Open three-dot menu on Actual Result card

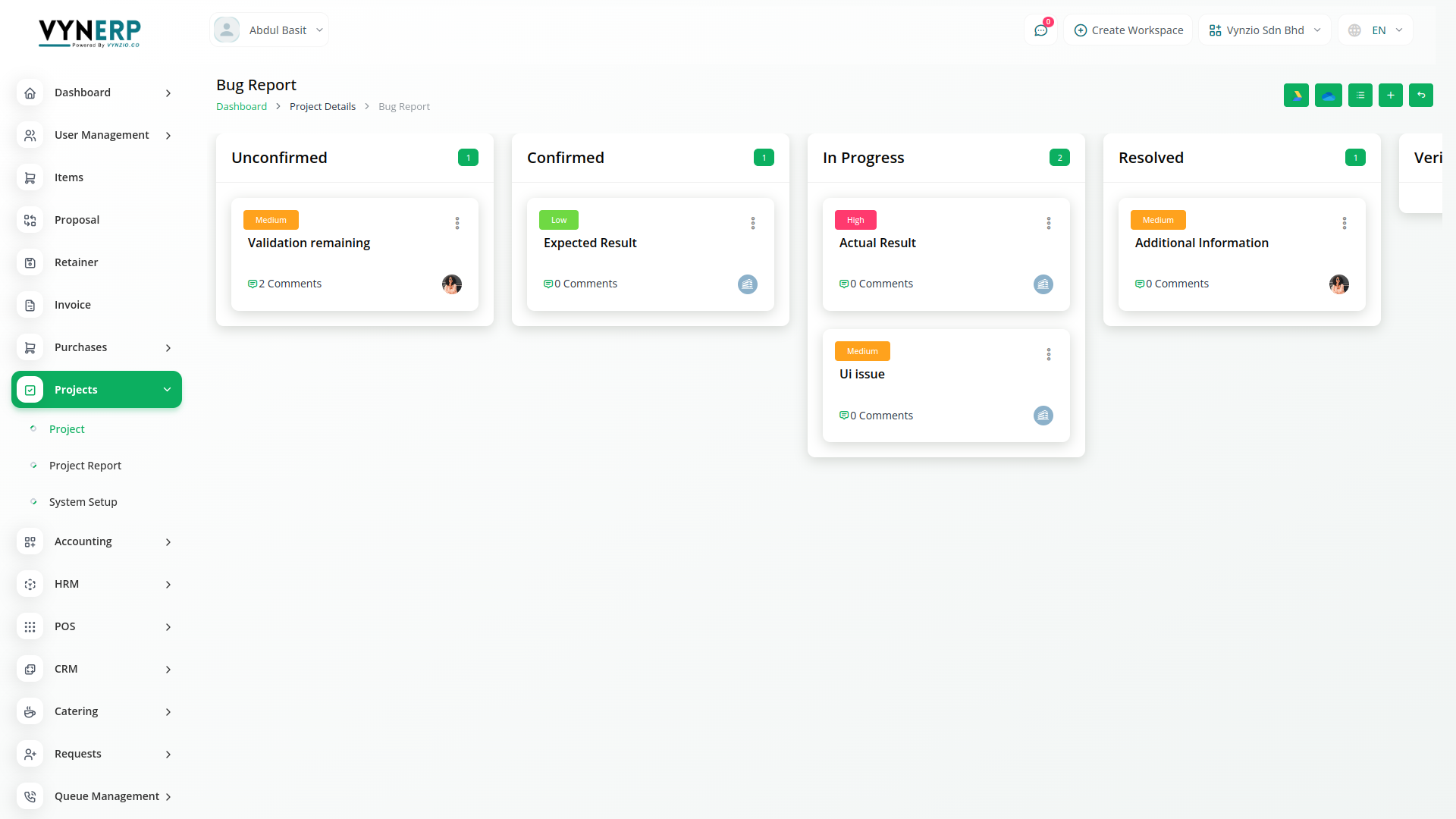tap(1049, 223)
